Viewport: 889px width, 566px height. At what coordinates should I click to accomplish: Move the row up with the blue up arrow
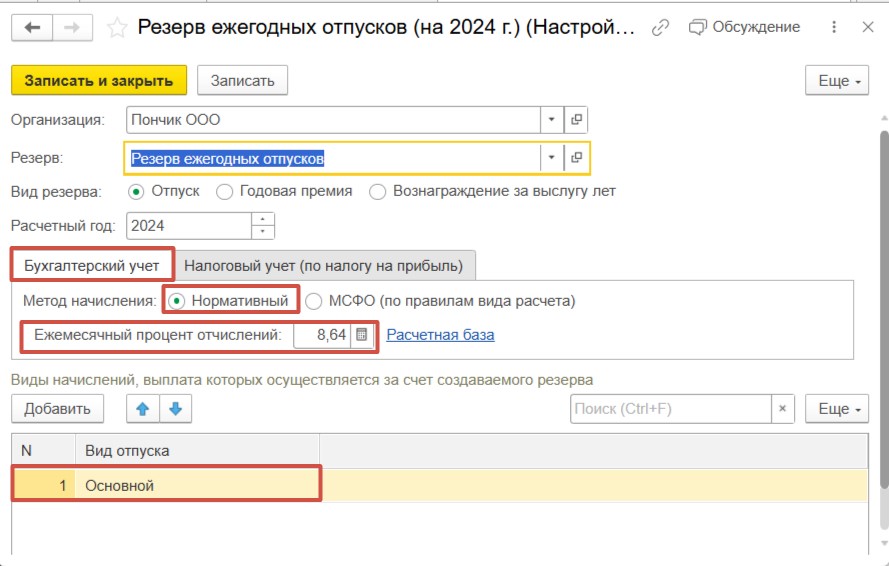coord(143,409)
